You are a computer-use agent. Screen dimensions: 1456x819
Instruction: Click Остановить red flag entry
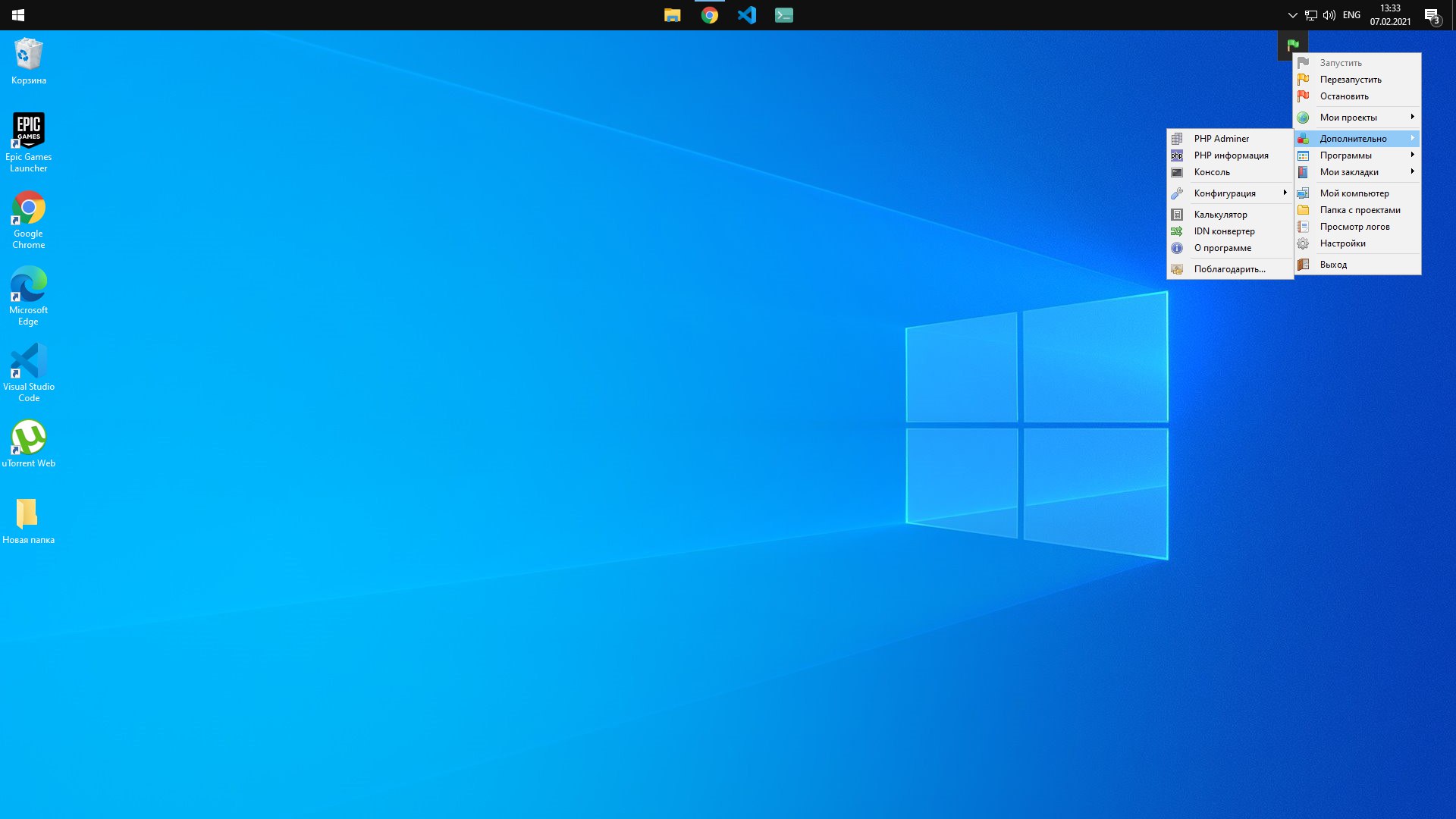(x=1344, y=96)
